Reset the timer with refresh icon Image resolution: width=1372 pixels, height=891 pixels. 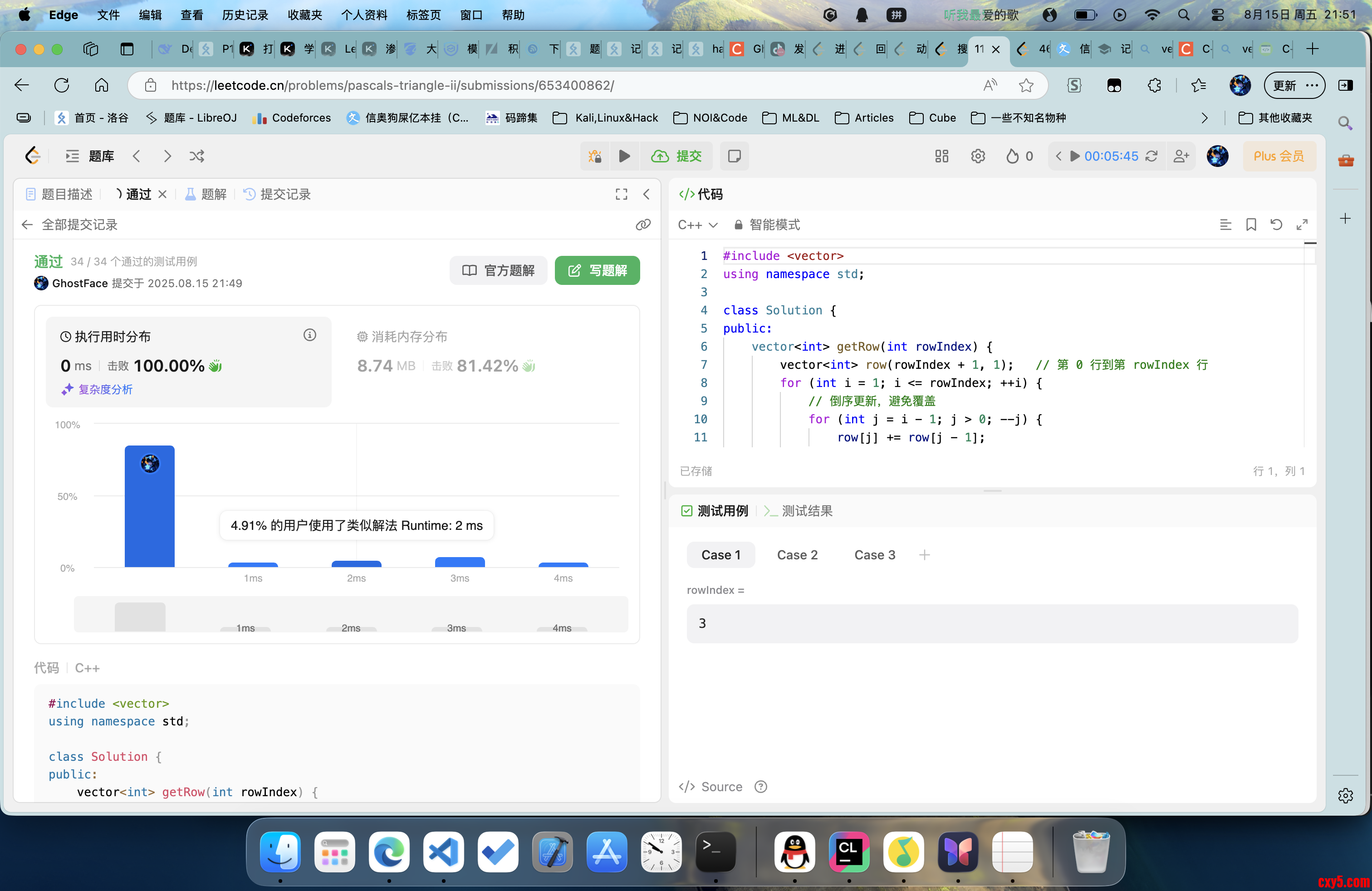coord(1151,156)
